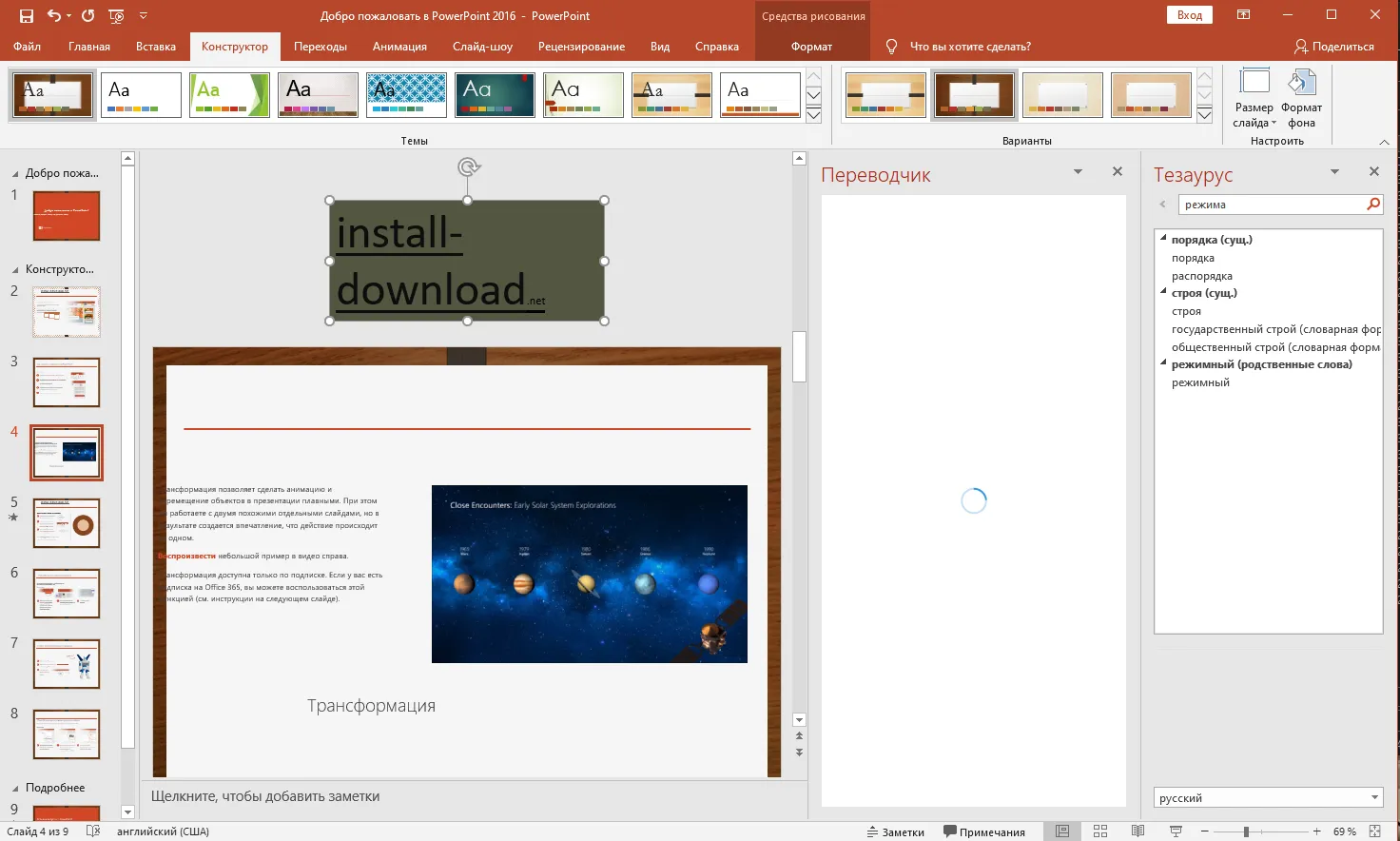This screenshot has width=1400, height=841.
Task: Open the Файл (File) menu
Action: (x=27, y=46)
